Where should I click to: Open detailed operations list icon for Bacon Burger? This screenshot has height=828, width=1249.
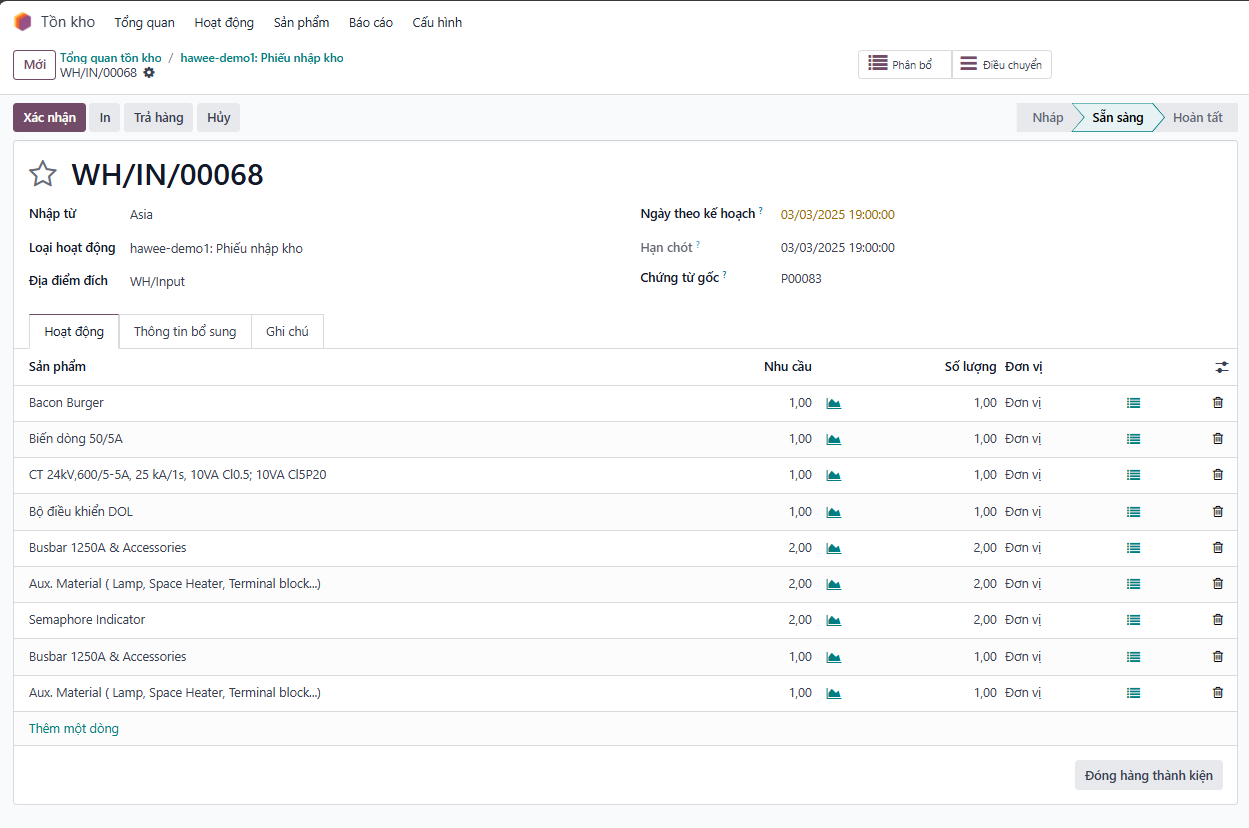1133,403
